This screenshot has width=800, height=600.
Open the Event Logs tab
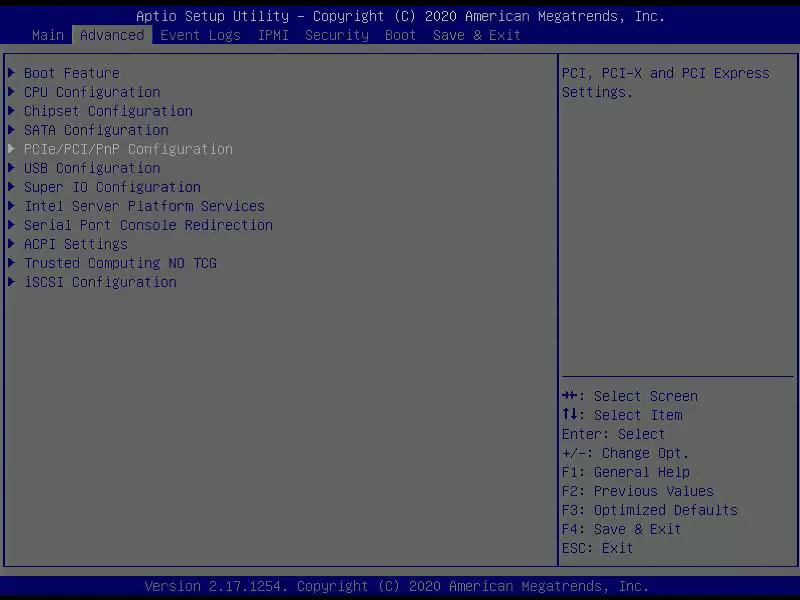coord(201,35)
